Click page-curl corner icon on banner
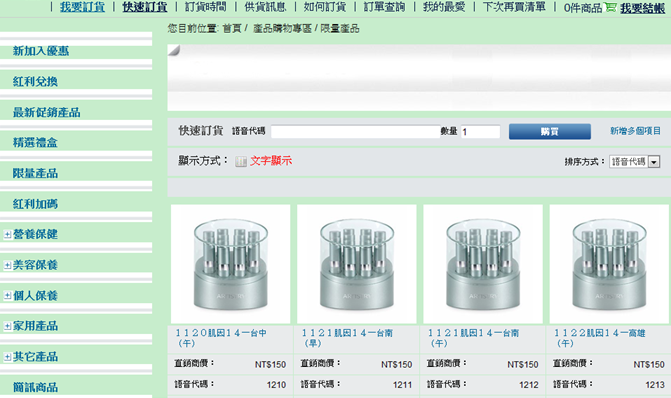 174,50
